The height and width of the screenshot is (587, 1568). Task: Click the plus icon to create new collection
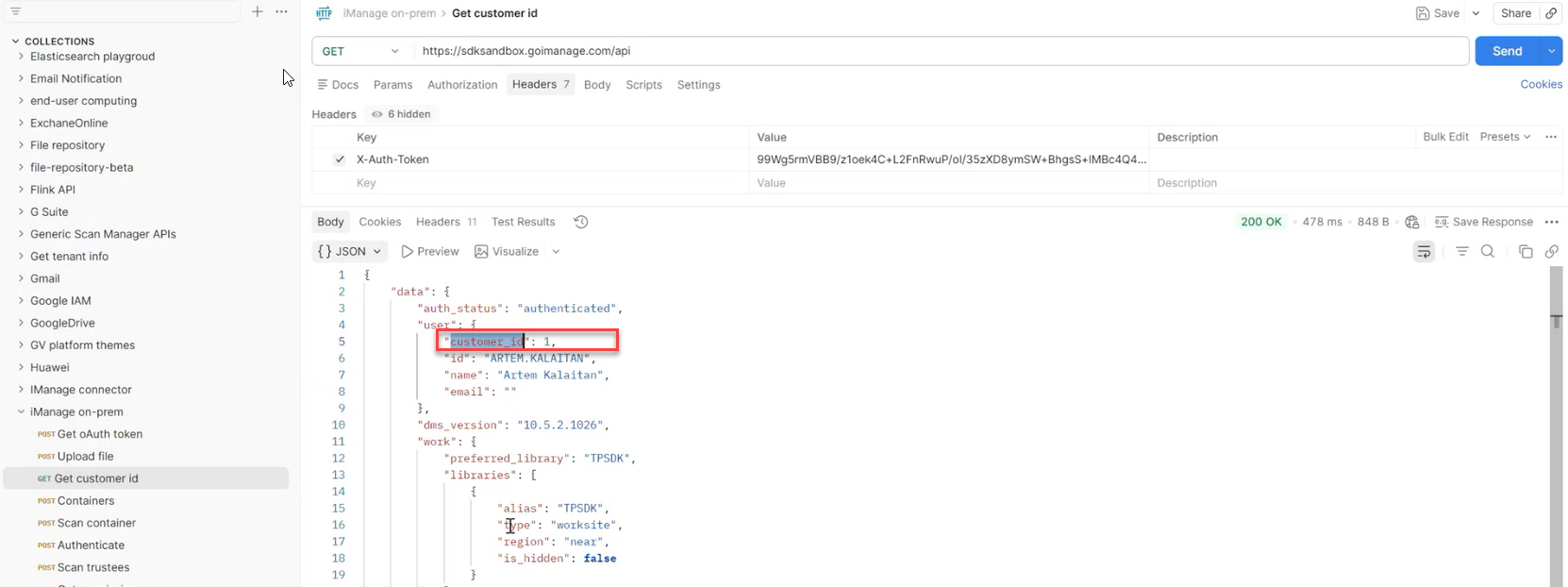click(258, 11)
